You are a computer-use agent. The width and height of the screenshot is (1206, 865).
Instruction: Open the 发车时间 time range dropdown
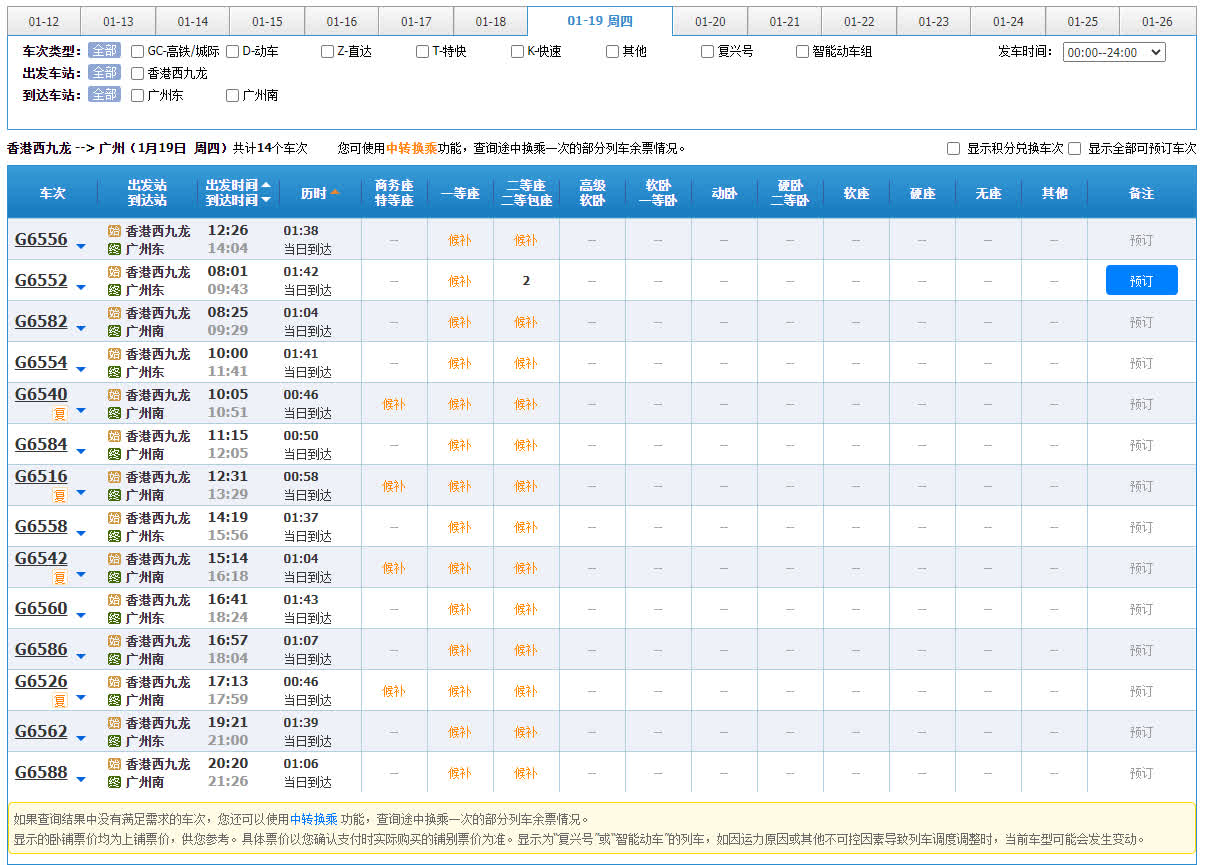click(x=1113, y=52)
